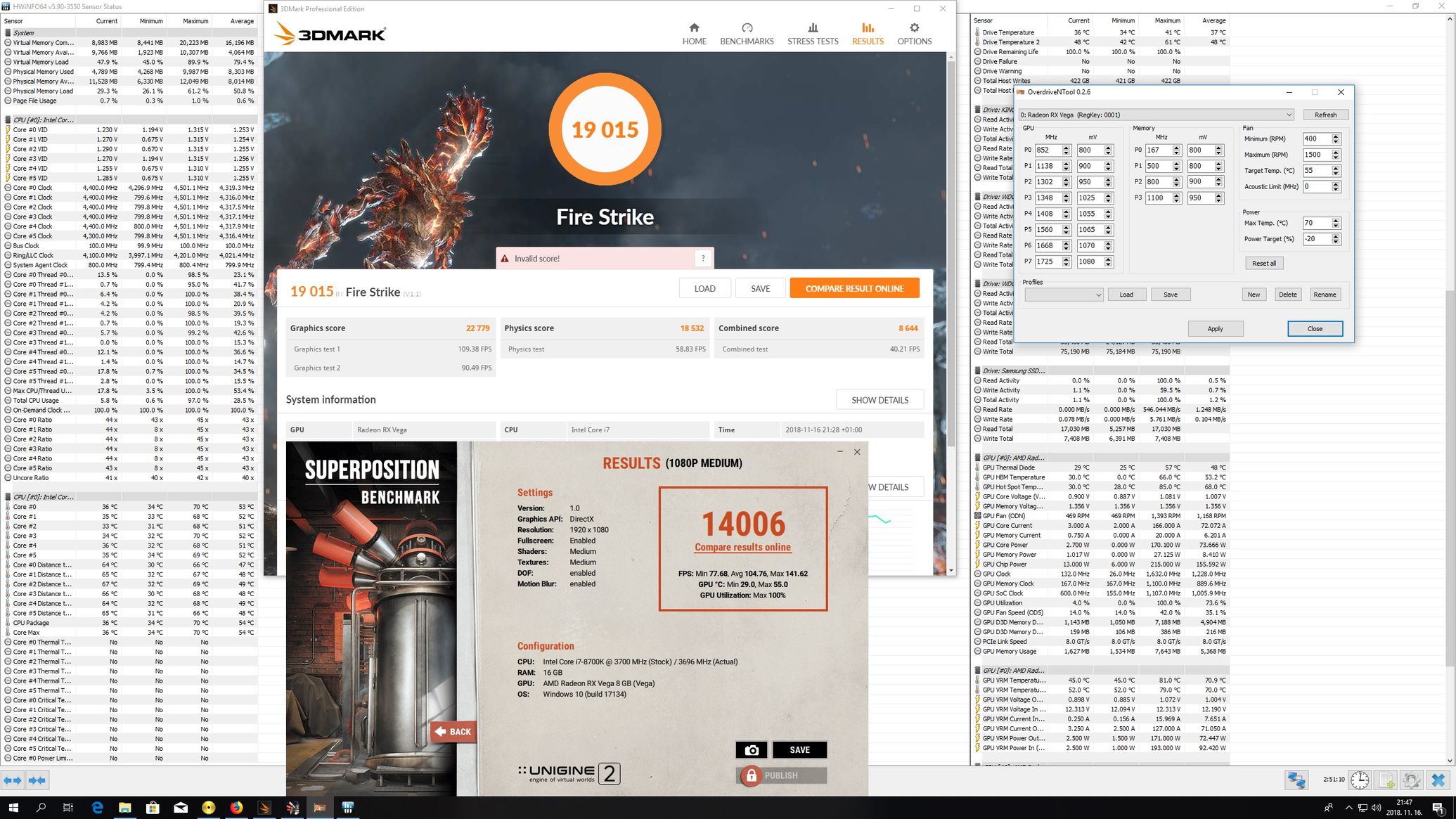Viewport: 1456px width, 819px height.
Task: Switch to HWiNFO via its taskbar icon
Action: (348, 808)
